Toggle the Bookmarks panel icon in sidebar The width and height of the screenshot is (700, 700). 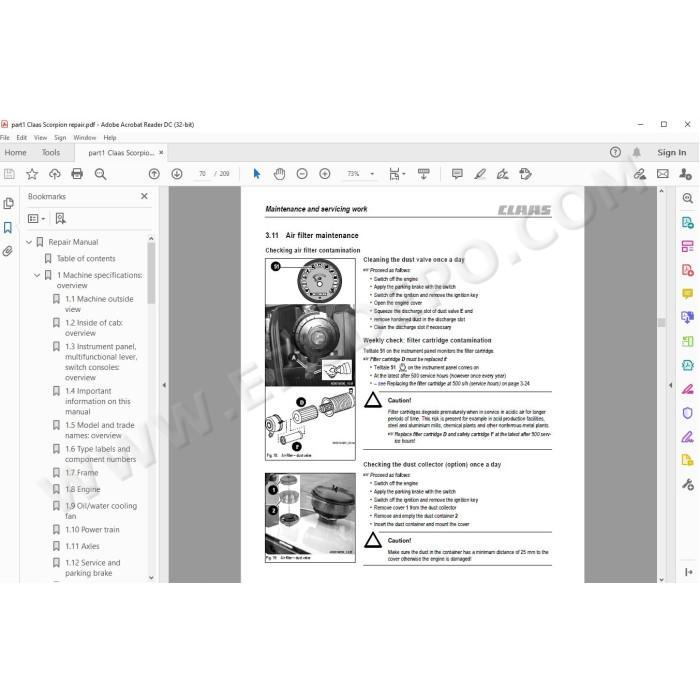click(8, 228)
